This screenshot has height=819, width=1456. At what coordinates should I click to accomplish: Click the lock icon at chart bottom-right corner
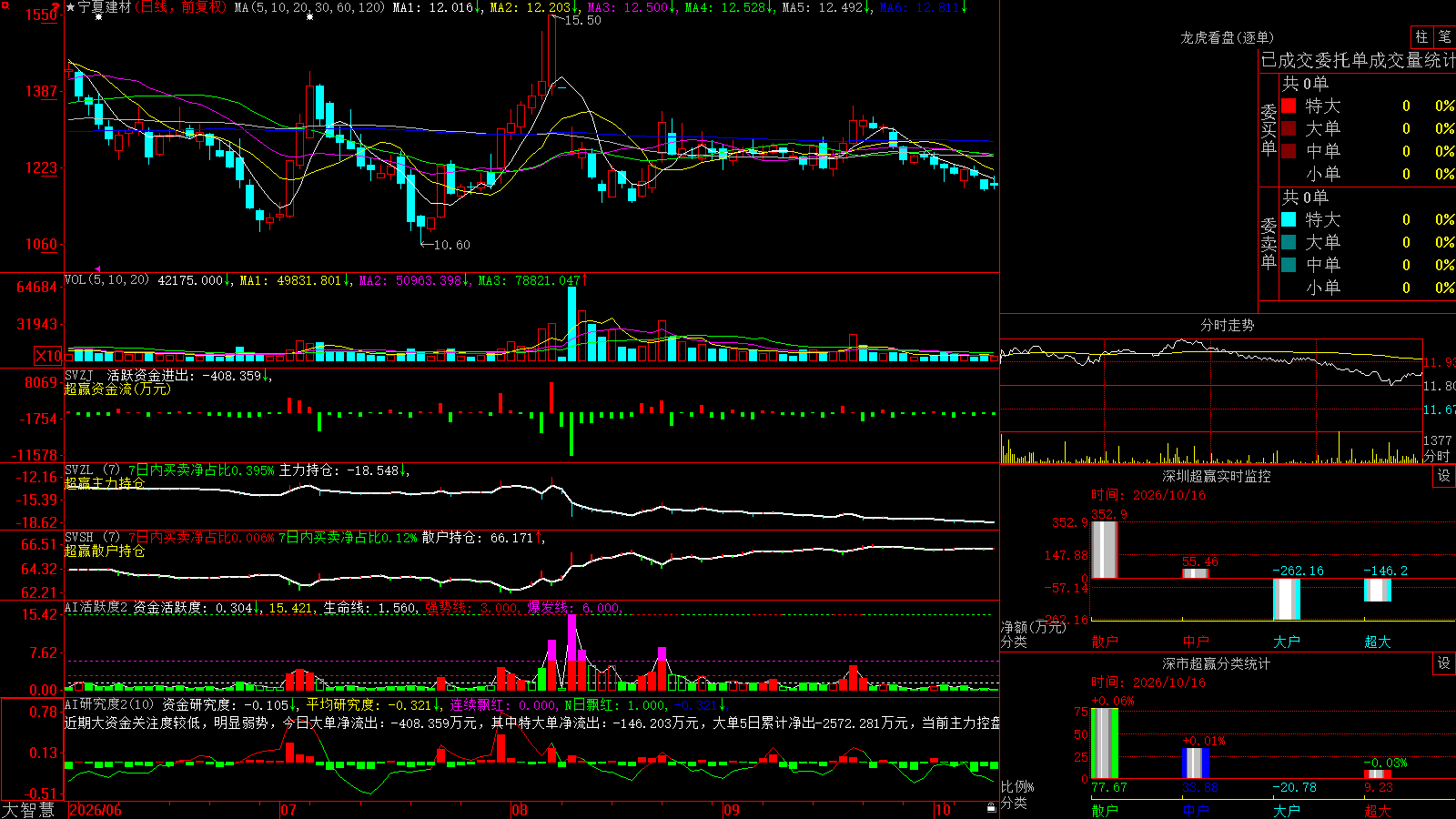992,808
